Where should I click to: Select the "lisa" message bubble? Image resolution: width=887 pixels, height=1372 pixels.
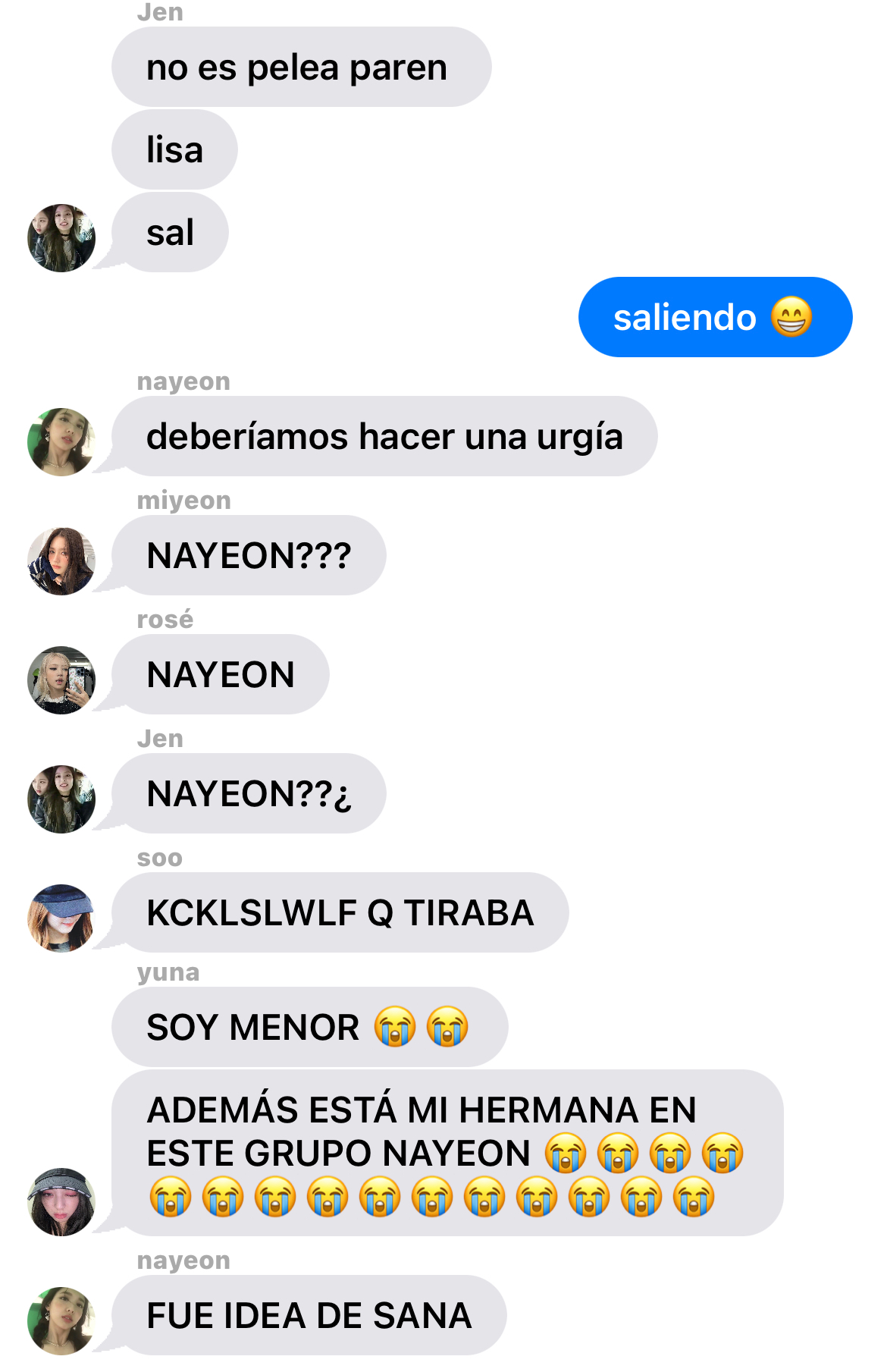[x=174, y=149]
